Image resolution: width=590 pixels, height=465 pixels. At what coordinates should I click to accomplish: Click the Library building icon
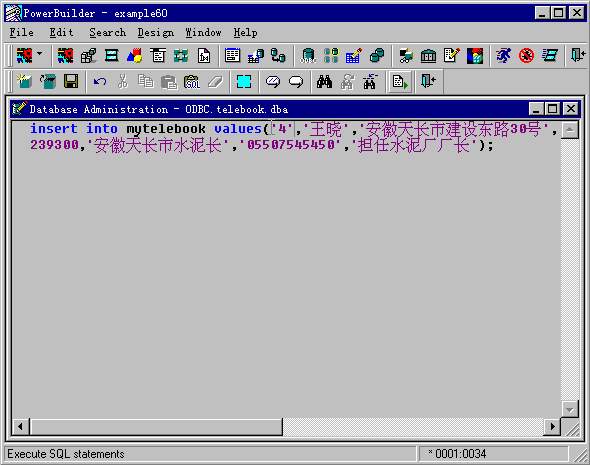click(x=429, y=56)
